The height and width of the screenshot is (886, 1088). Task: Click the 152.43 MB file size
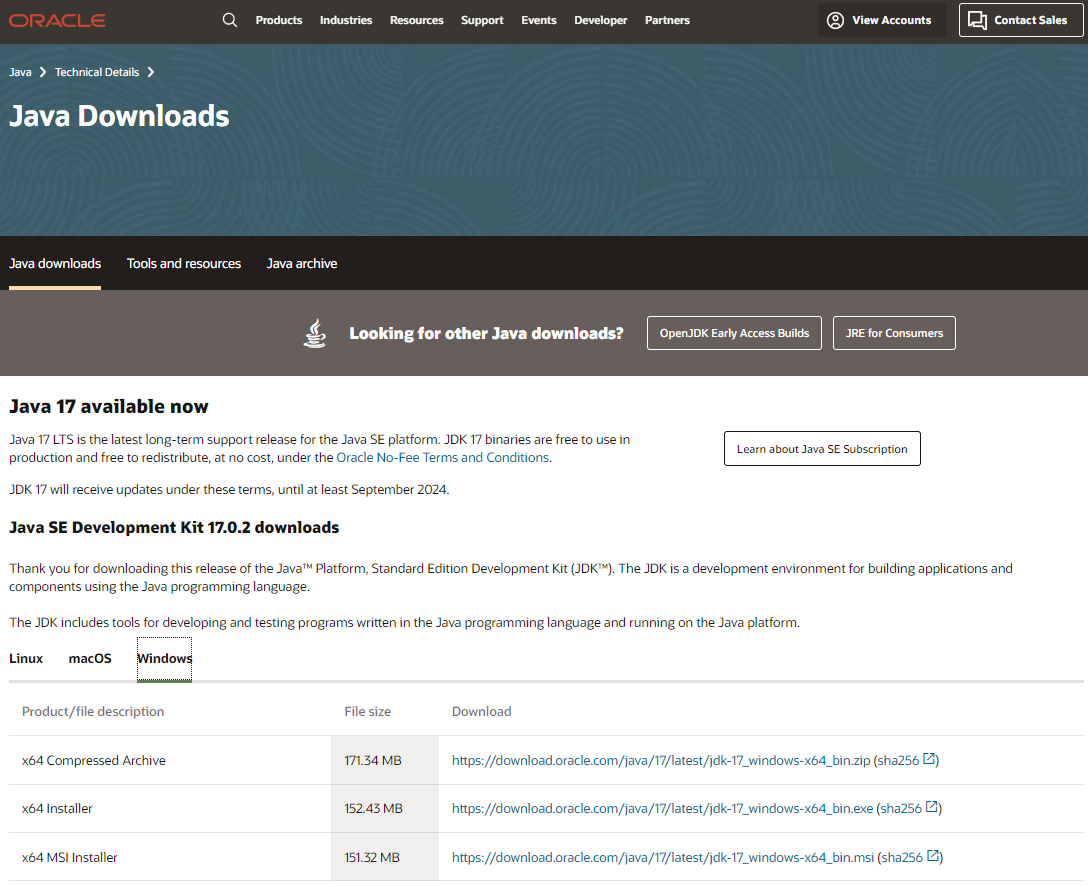[x=373, y=808]
